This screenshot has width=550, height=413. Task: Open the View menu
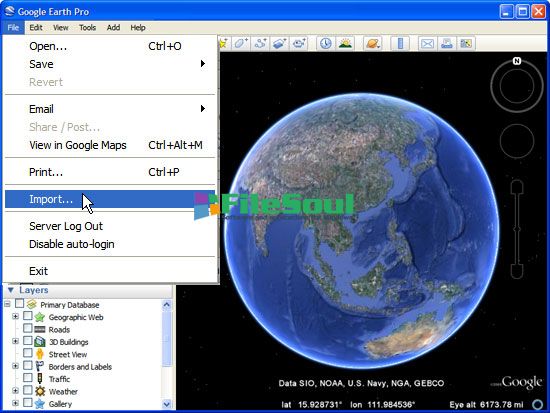[61, 27]
